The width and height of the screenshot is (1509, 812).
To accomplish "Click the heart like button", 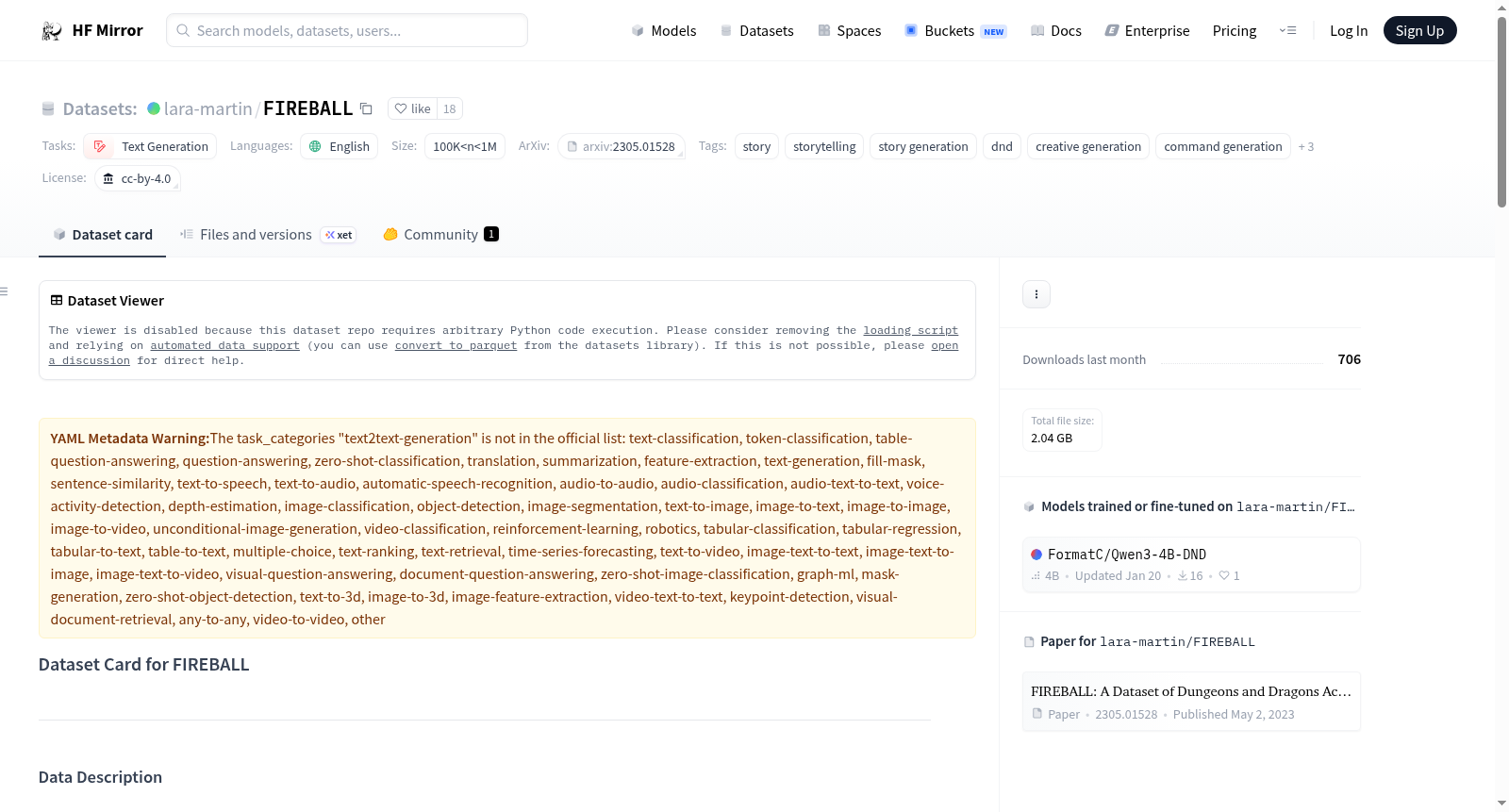I will pos(412,109).
